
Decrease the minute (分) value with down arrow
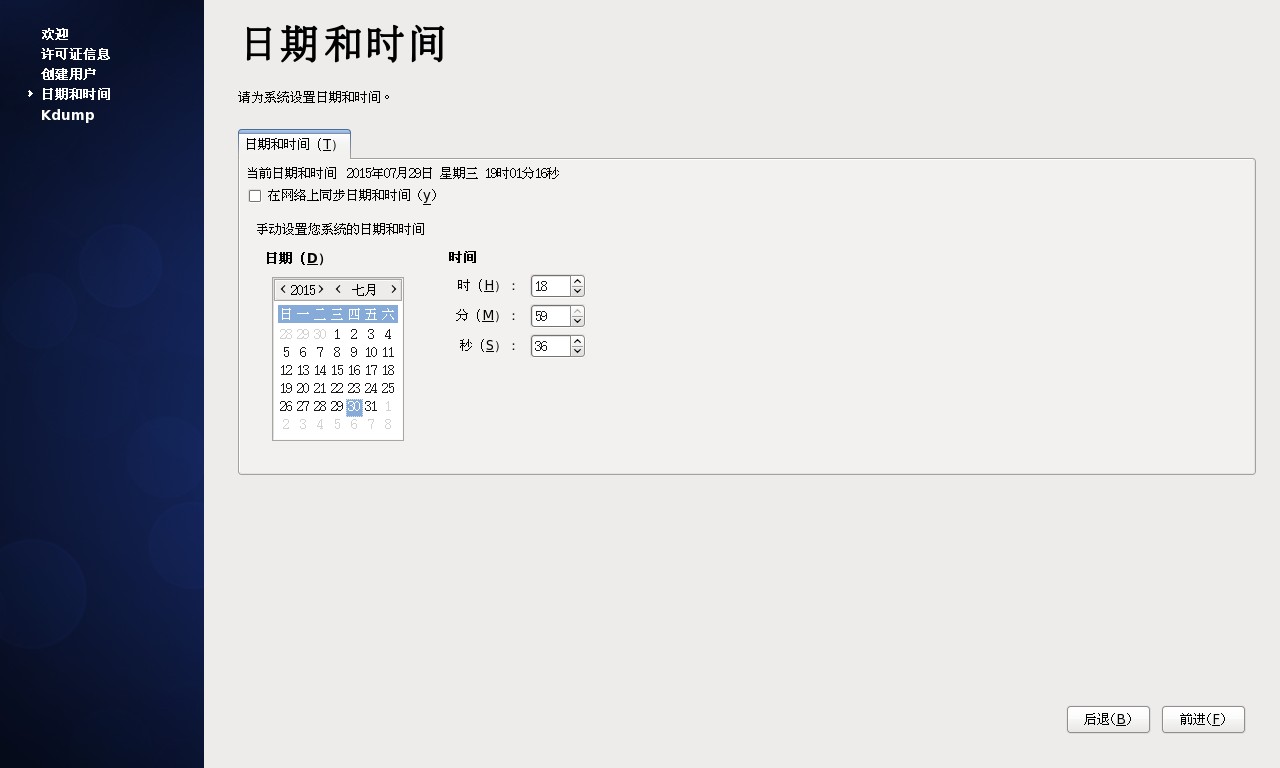[x=577, y=321]
